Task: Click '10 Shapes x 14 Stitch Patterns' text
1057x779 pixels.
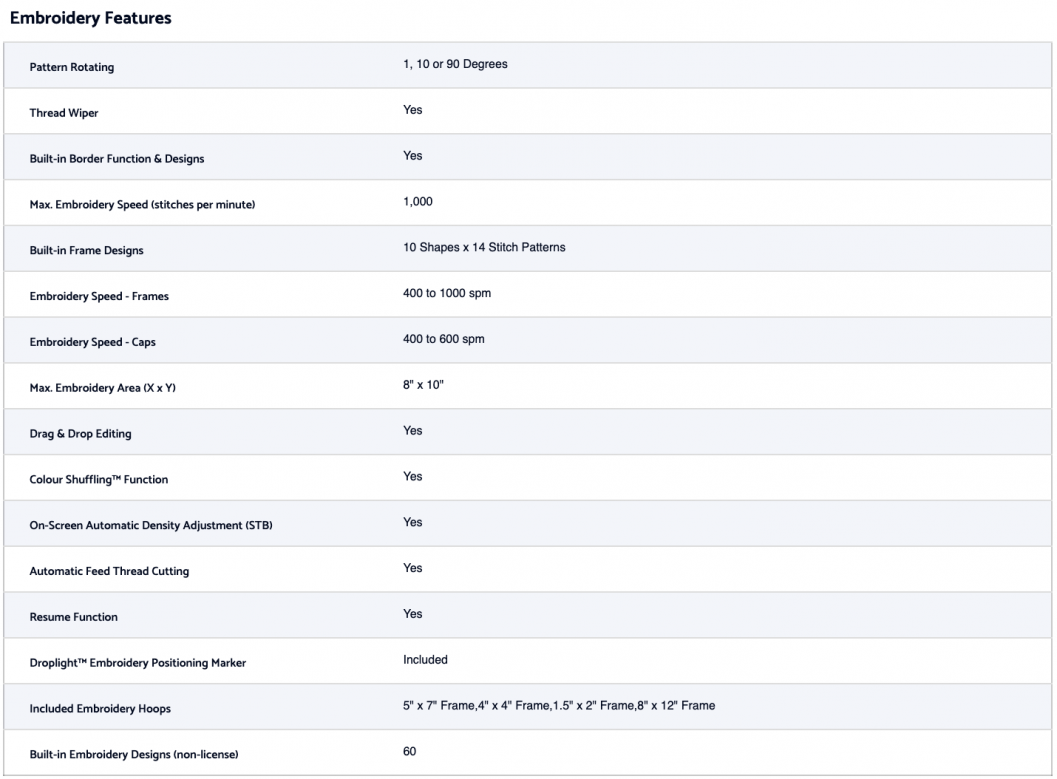Action: point(484,247)
